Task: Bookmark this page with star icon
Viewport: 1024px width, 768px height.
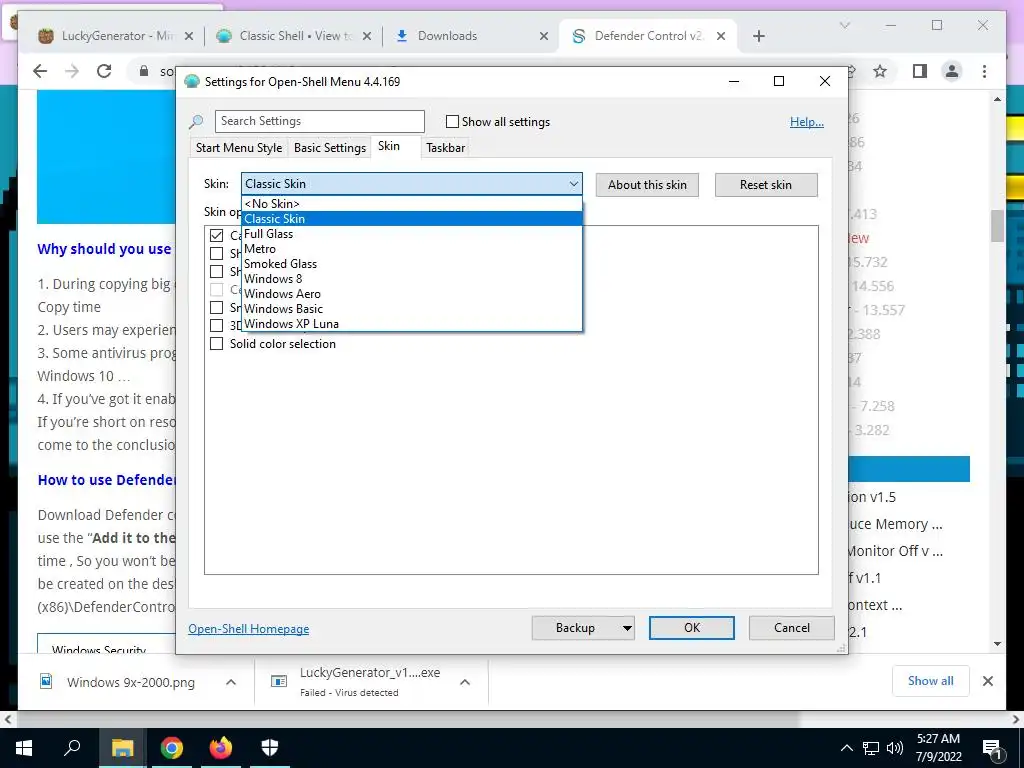Action: tap(880, 71)
